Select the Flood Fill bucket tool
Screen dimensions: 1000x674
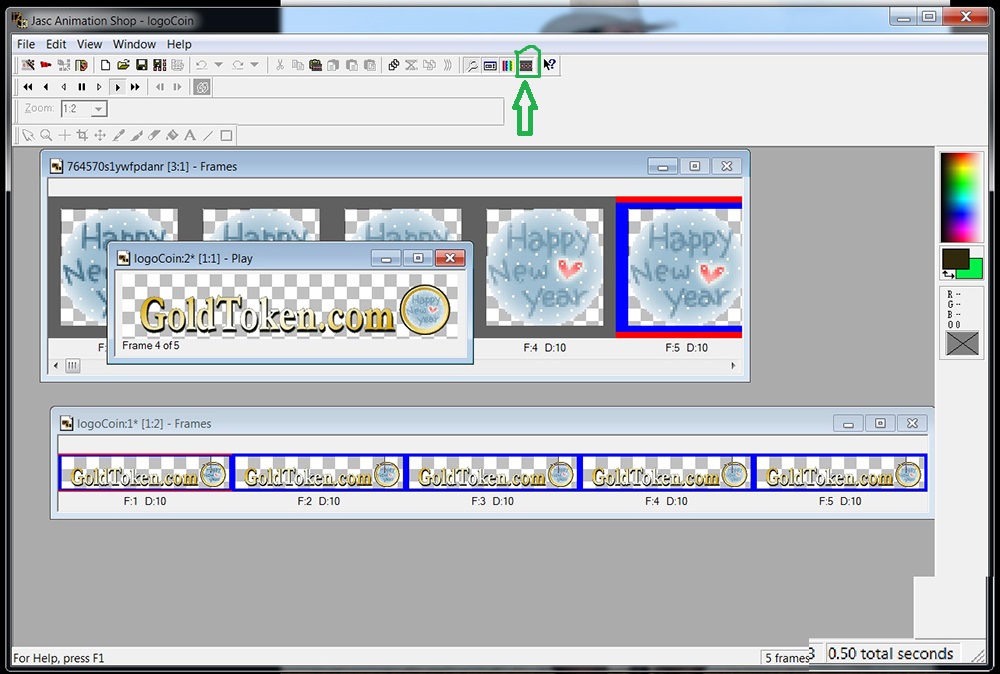tap(172, 135)
